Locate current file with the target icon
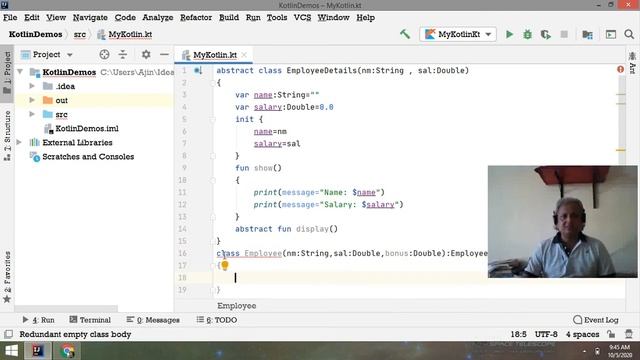Viewport: 640px width, 360px height. point(104,54)
